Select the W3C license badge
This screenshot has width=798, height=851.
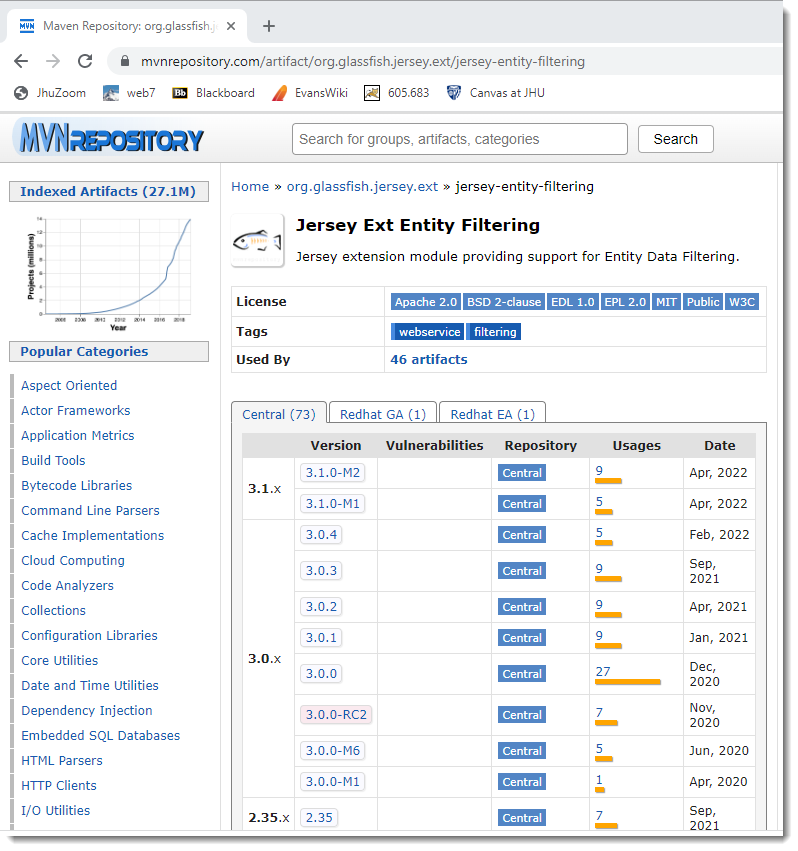742,302
